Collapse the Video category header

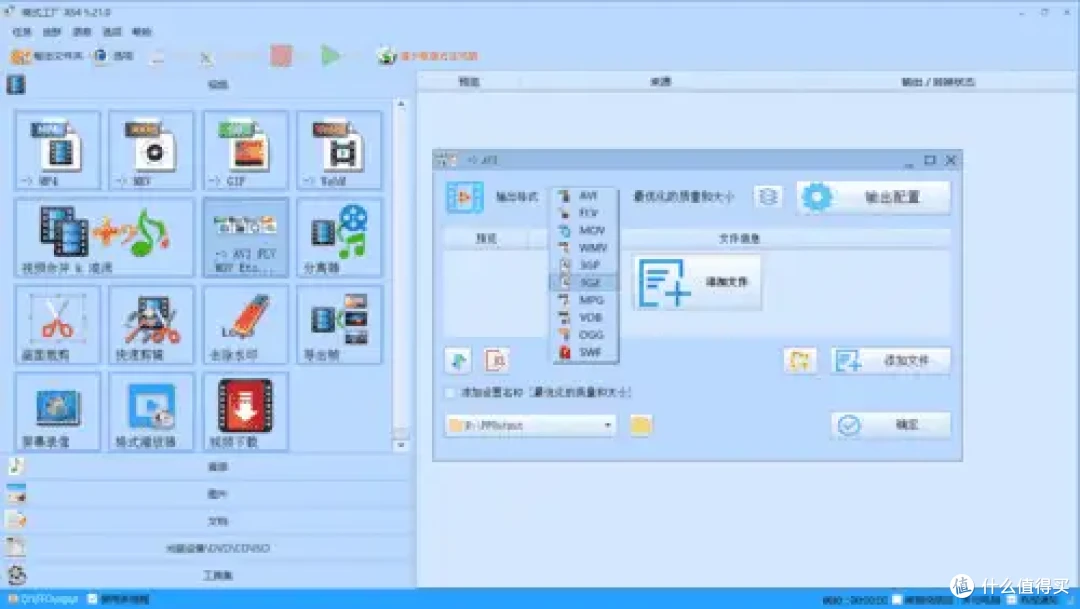(x=207, y=85)
